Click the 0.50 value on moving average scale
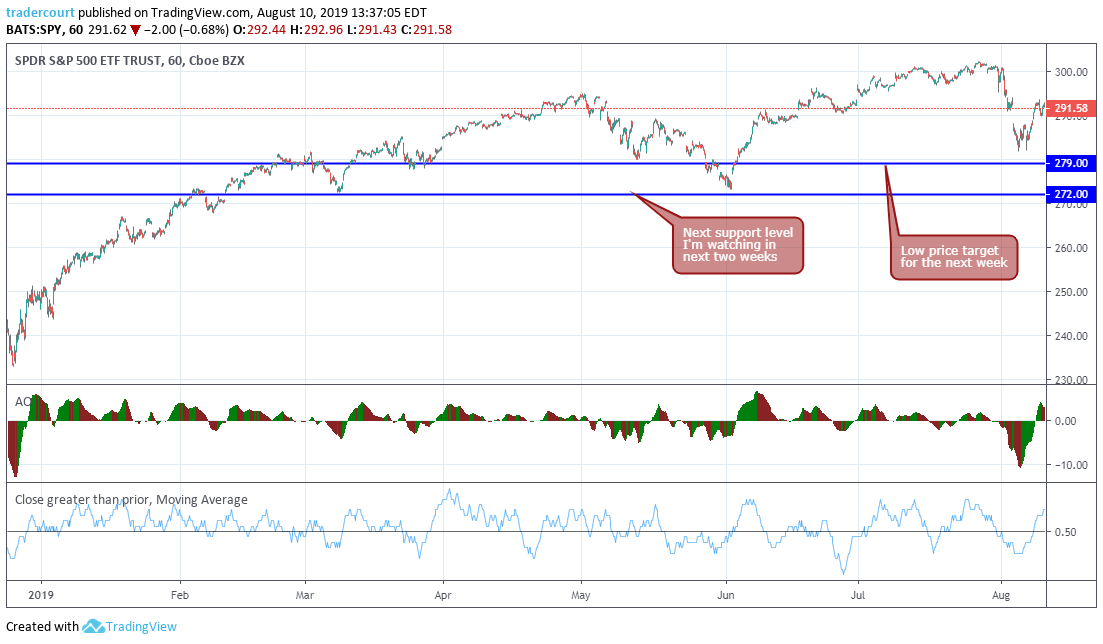 pyautogui.click(x=1065, y=532)
